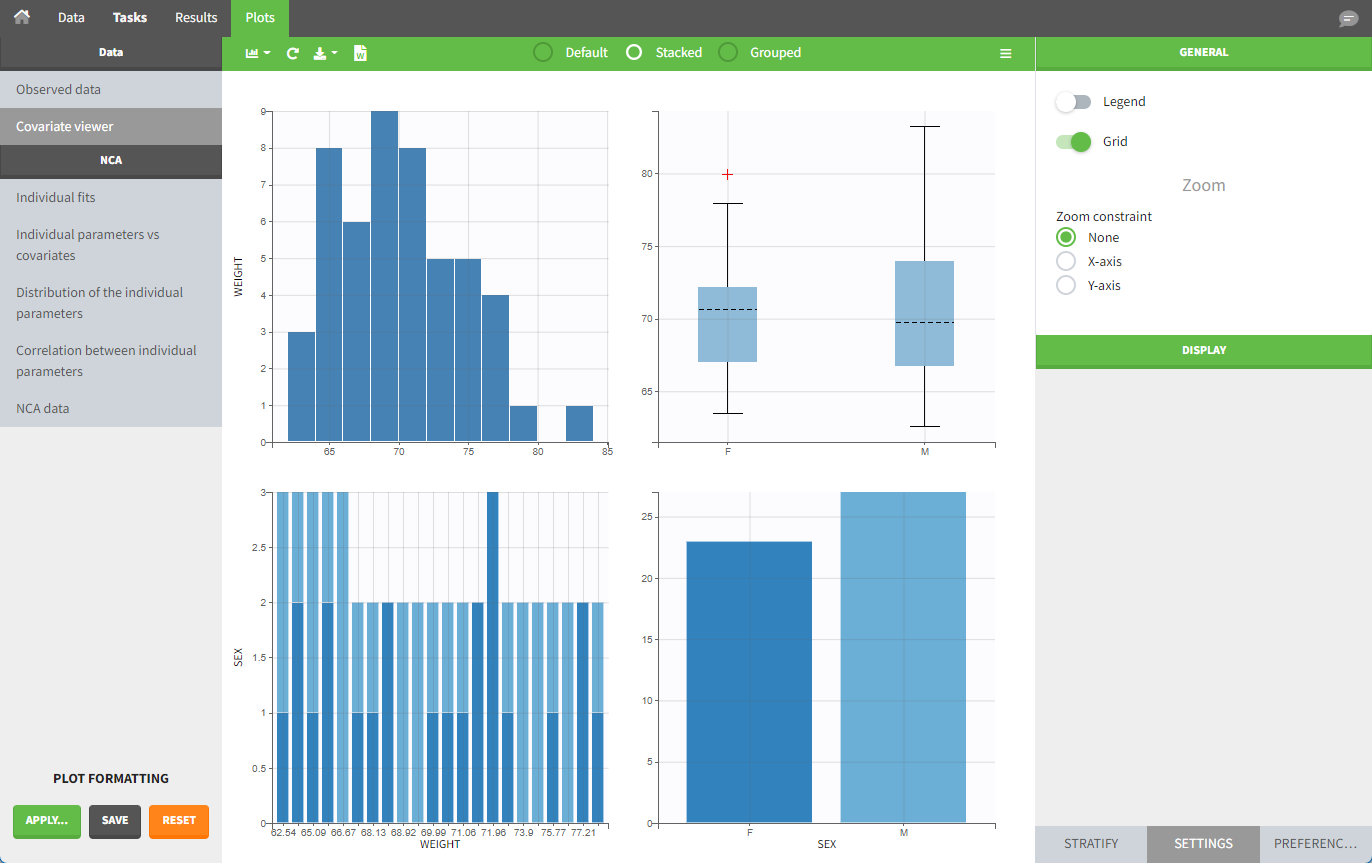
Task: Disable the Grid toggle
Action: (x=1074, y=142)
